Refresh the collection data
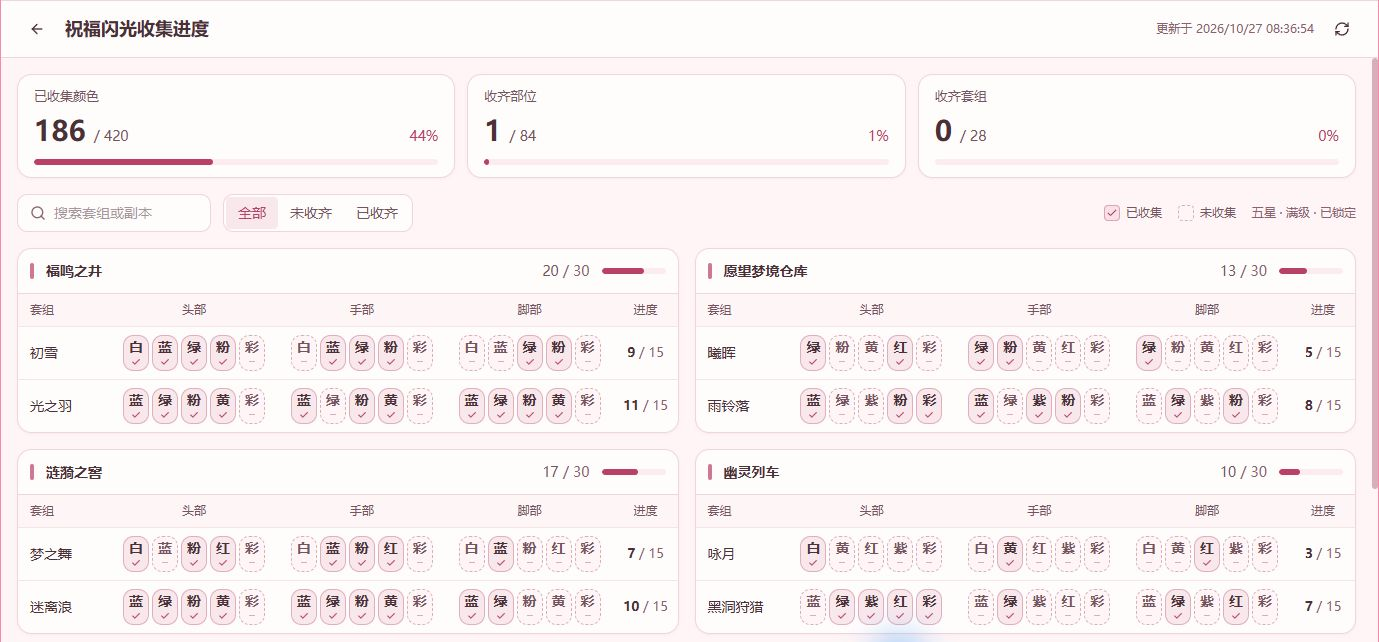This screenshot has height=642, width=1379. (1342, 29)
